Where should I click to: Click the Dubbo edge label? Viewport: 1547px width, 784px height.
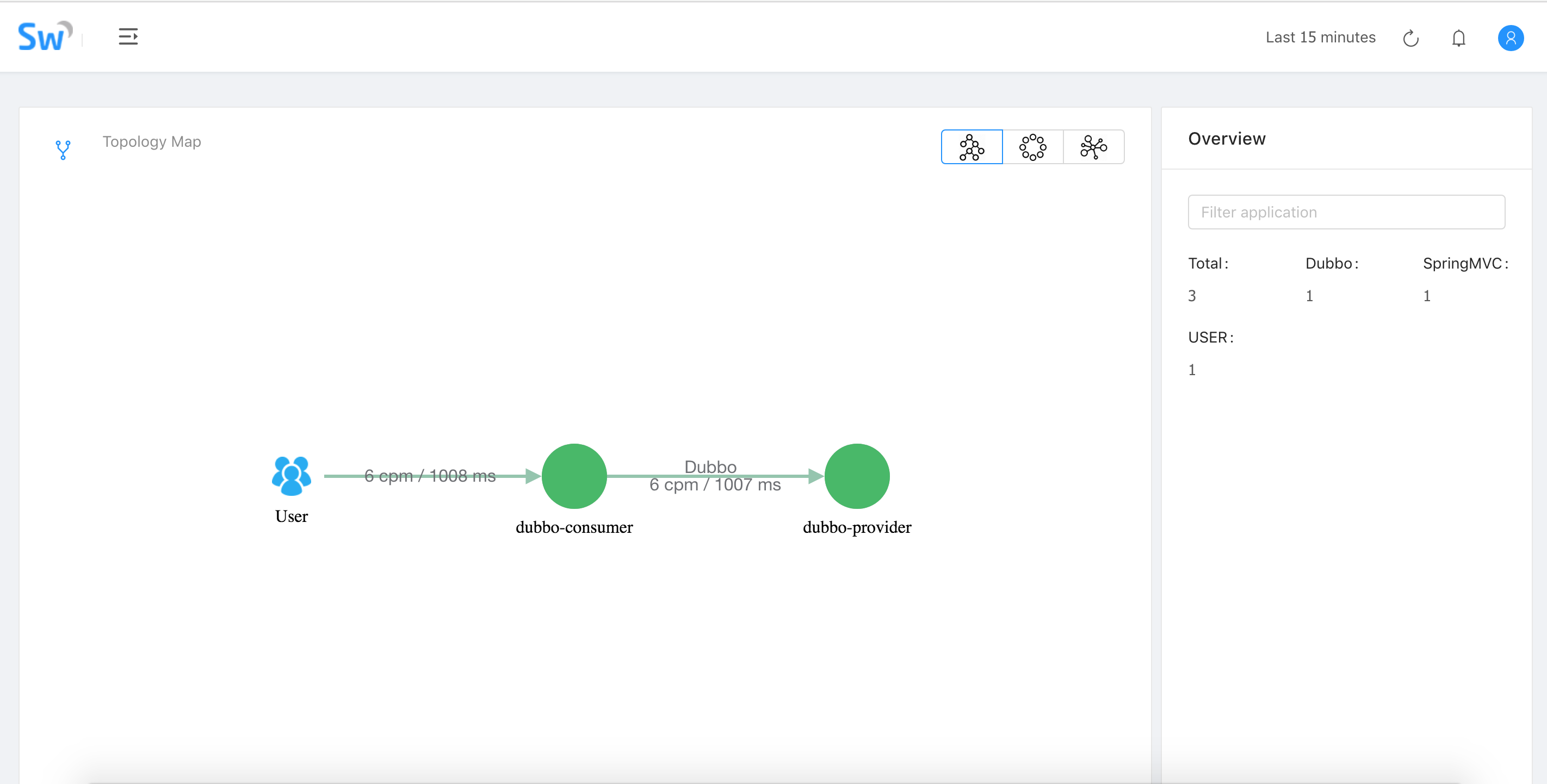pyautogui.click(x=710, y=466)
